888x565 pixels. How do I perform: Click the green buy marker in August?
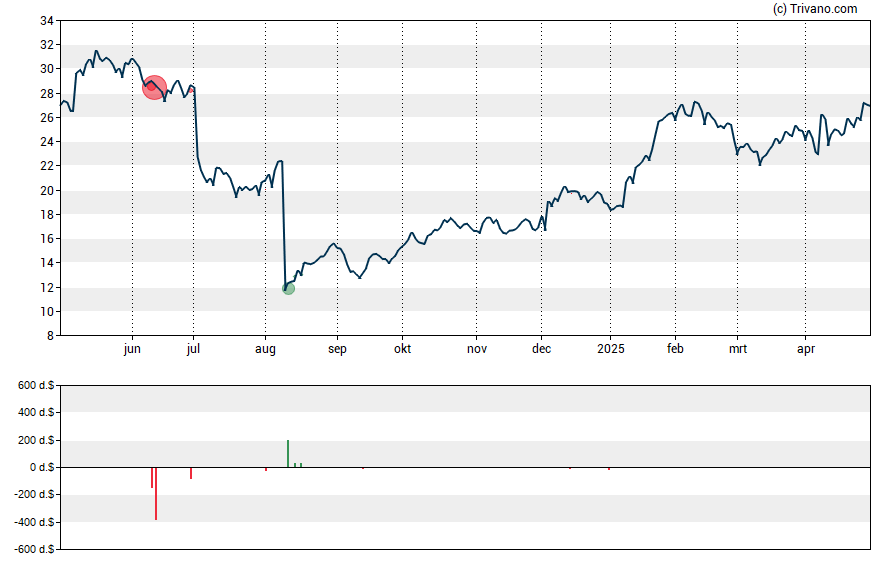(288, 289)
